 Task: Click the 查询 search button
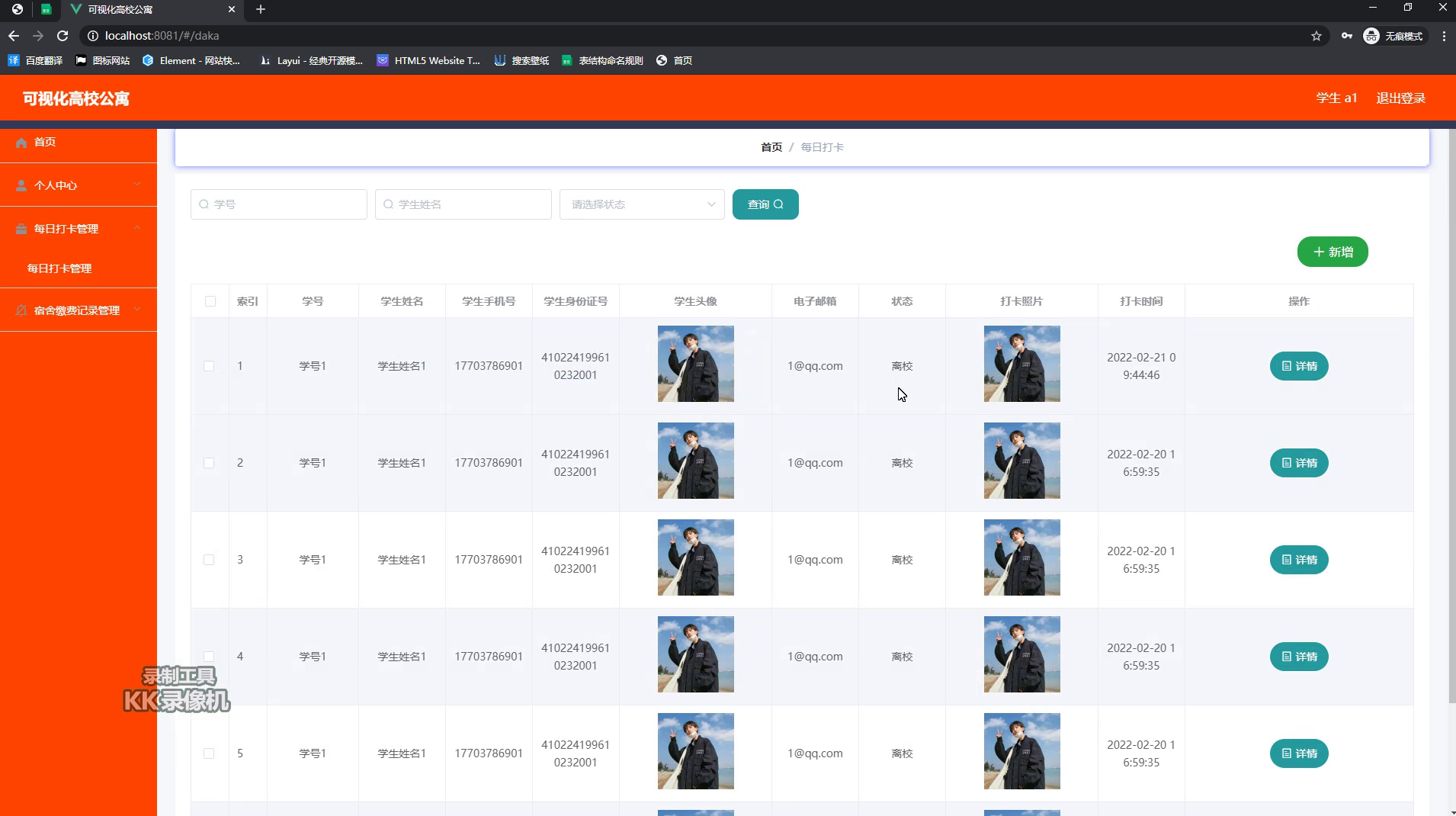coord(765,204)
